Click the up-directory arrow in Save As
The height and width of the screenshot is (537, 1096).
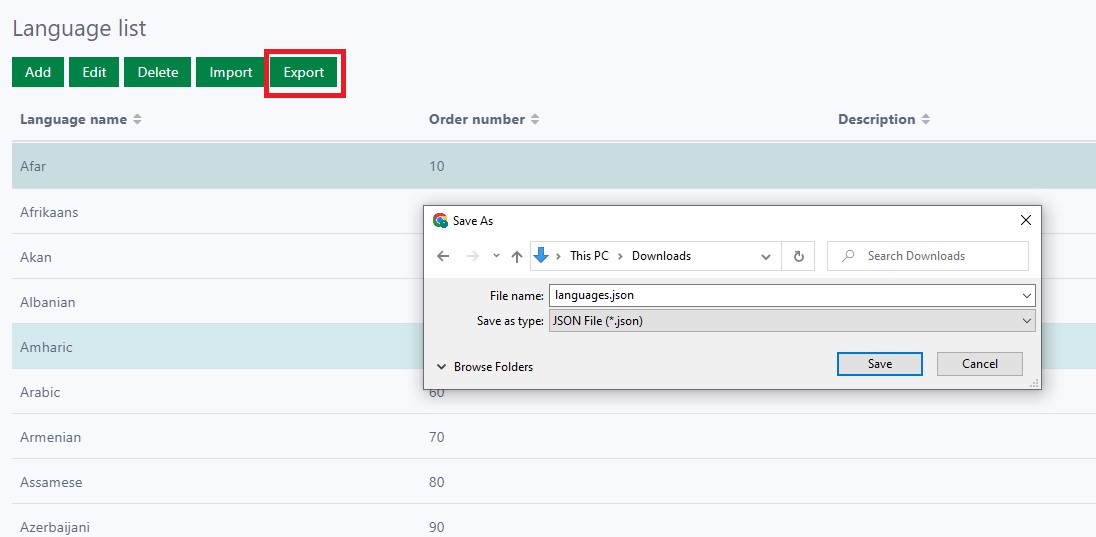click(x=517, y=256)
